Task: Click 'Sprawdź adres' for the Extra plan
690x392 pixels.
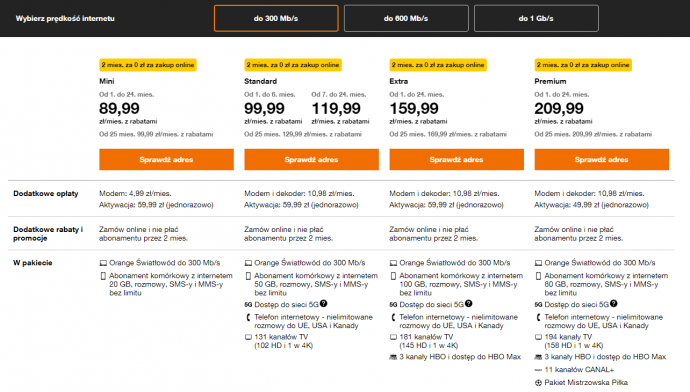Action: (x=456, y=159)
